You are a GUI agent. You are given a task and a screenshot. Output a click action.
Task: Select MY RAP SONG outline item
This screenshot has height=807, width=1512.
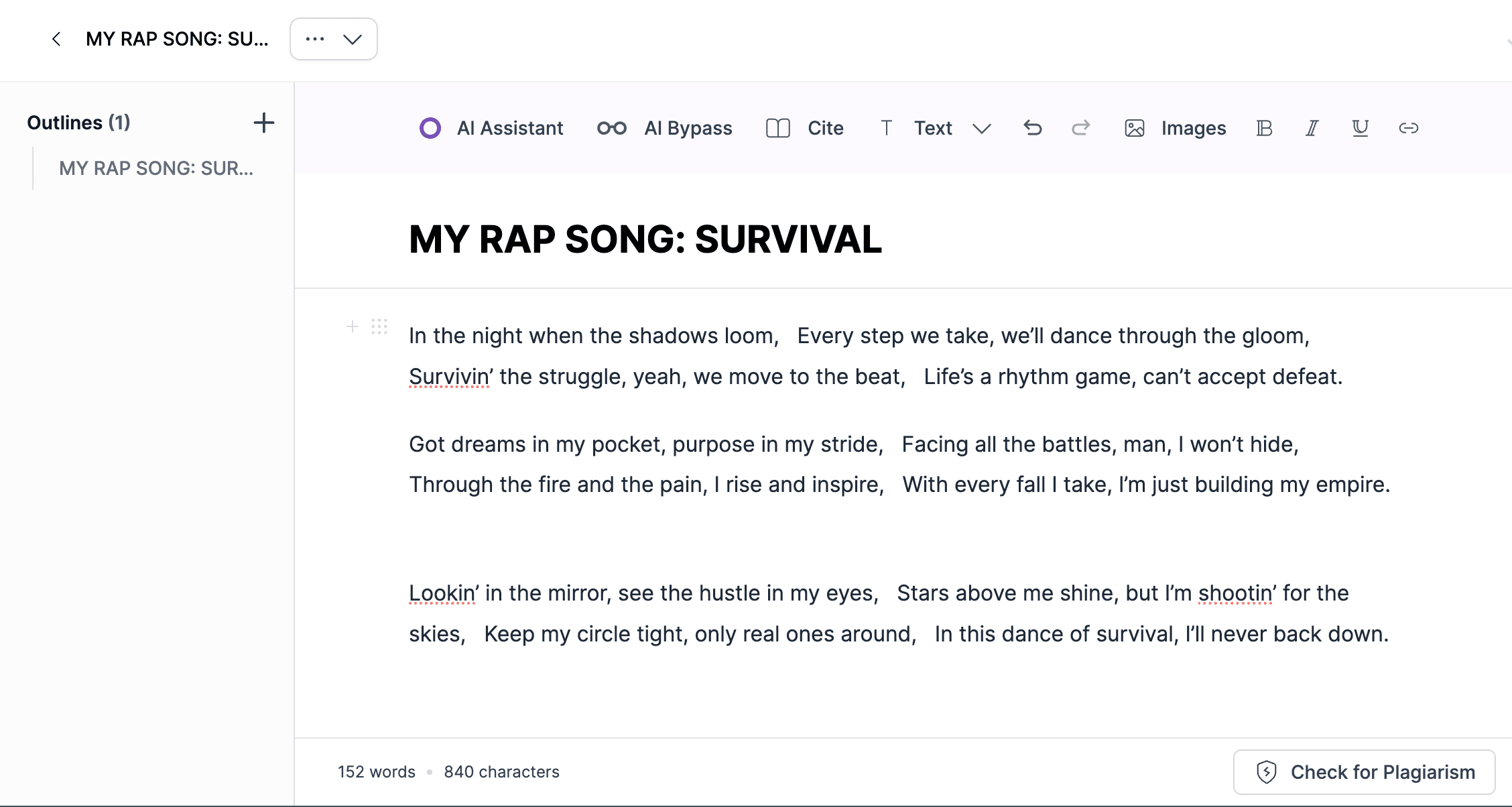click(156, 168)
